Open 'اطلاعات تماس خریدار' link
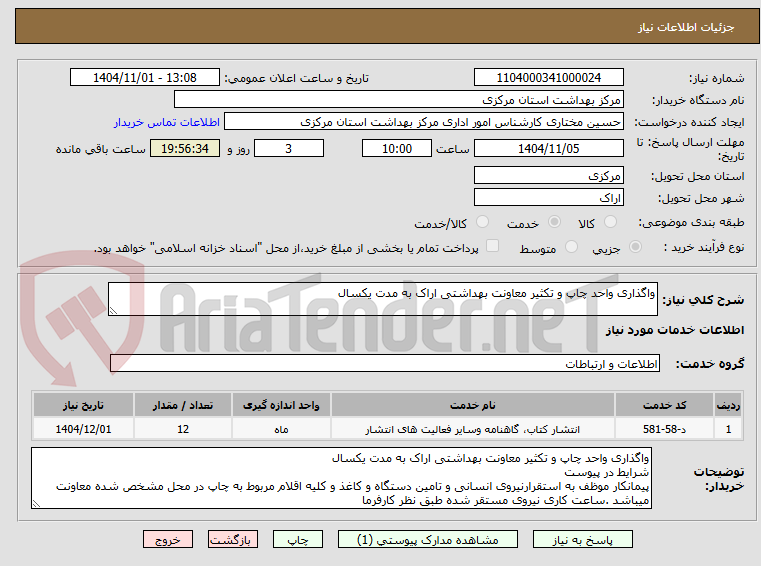The height and width of the screenshot is (566, 761). 166,122
